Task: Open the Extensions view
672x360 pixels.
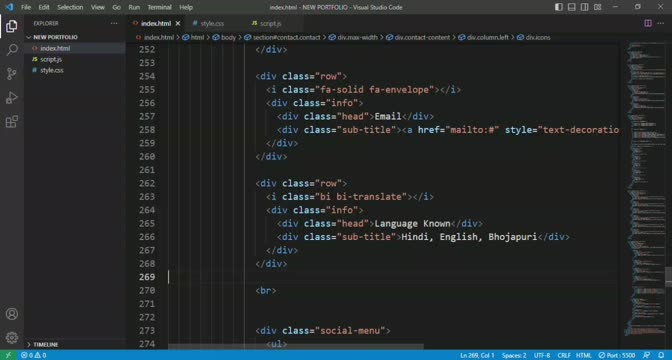Action: pos(12,122)
